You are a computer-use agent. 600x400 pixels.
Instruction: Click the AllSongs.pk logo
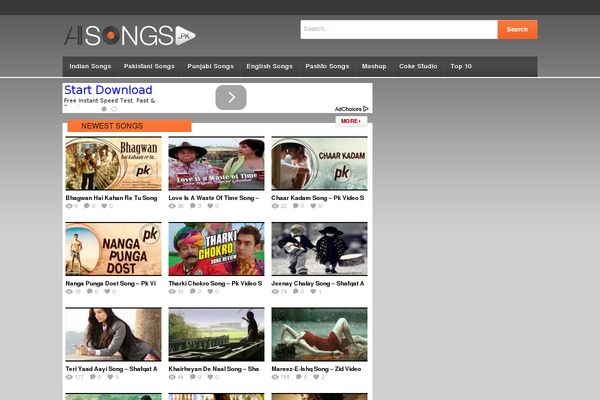pos(130,36)
